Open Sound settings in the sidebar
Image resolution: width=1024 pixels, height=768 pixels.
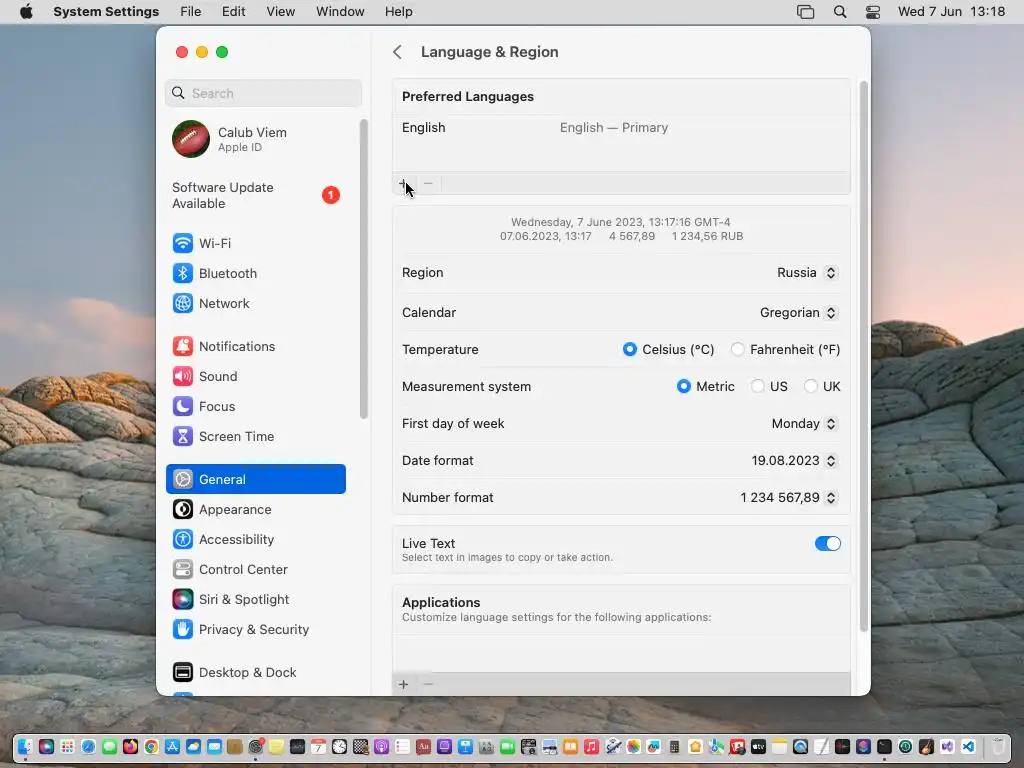click(x=255, y=376)
